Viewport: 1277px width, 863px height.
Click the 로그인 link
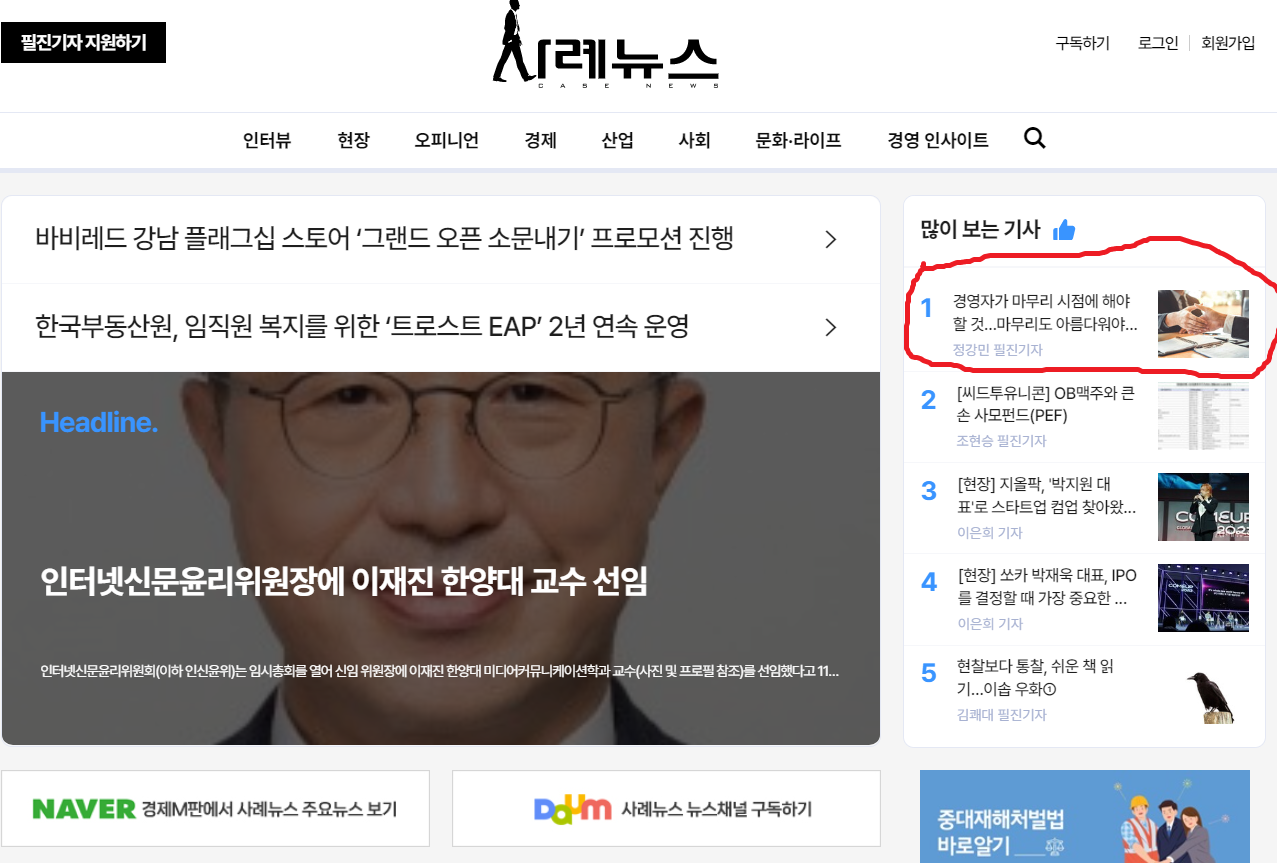click(x=1157, y=43)
